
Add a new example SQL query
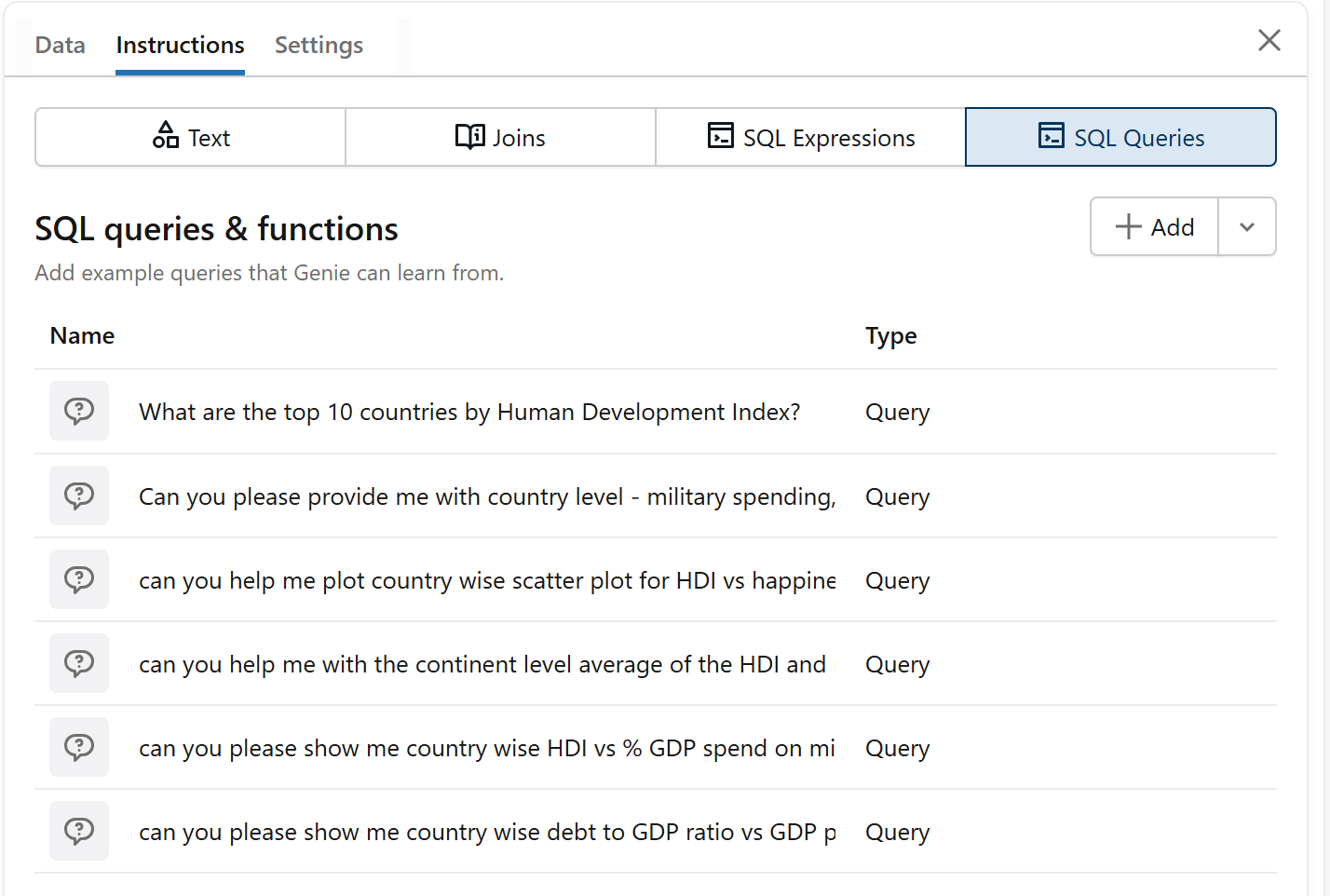pyautogui.click(x=1155, y=226)
